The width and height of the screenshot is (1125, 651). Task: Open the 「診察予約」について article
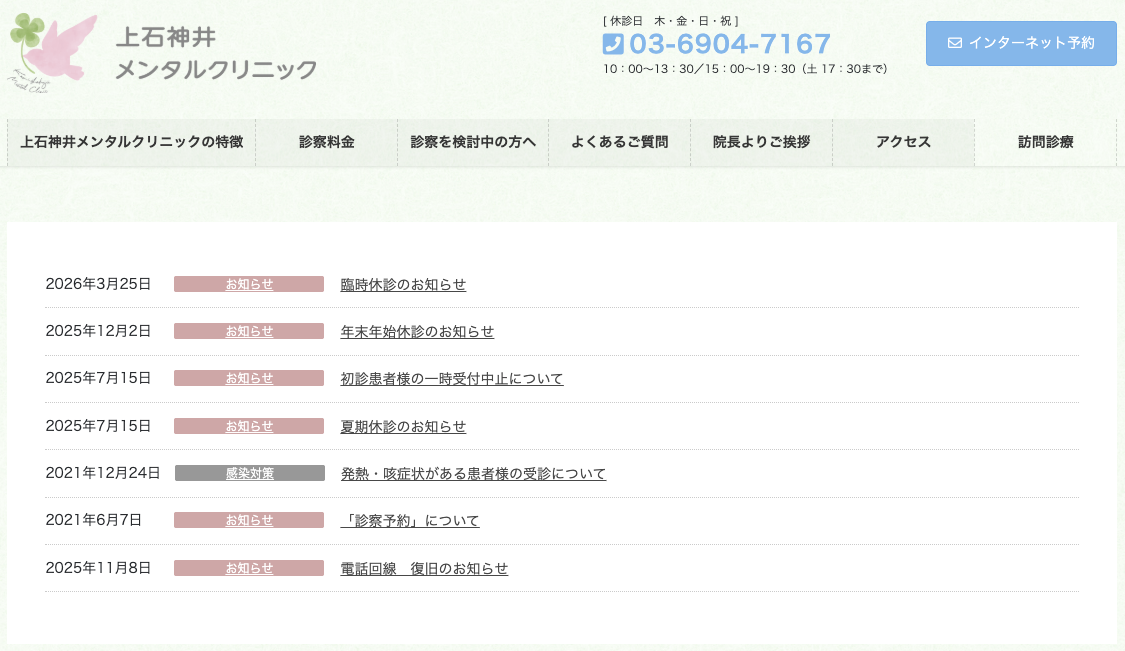pos(410,521)
